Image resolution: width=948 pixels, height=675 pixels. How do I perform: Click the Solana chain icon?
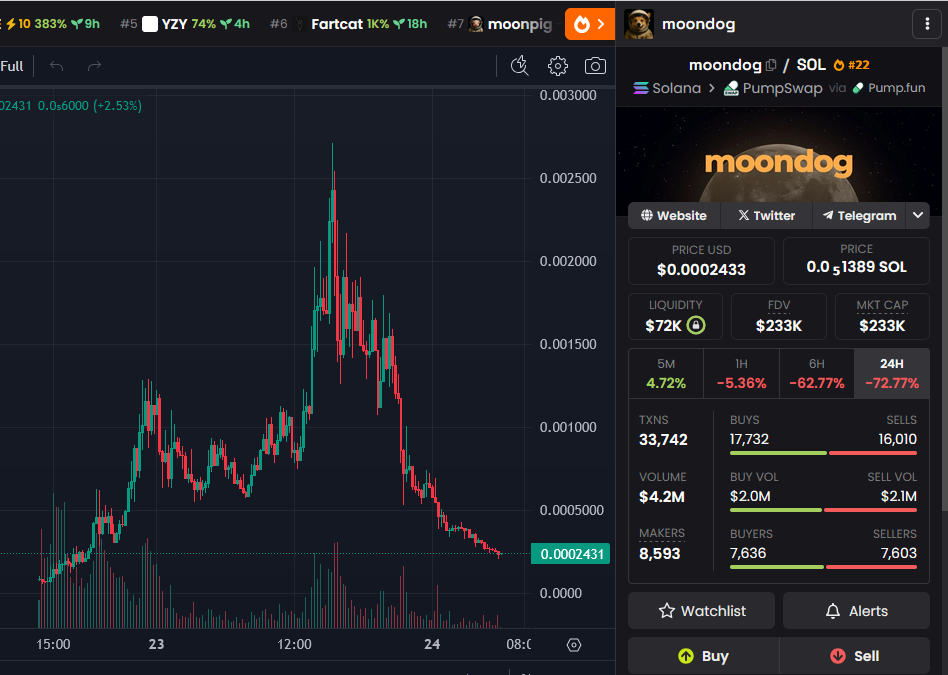(641, 88)
